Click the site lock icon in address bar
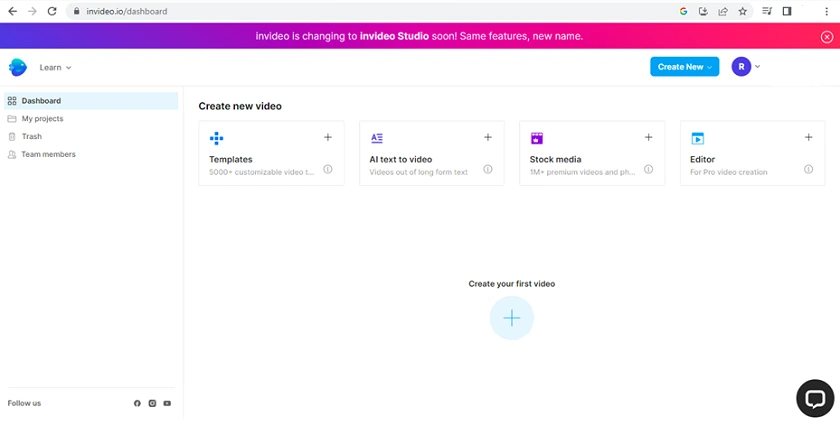The width and height of the screenshot is (840, 426). tap(76, 11)
